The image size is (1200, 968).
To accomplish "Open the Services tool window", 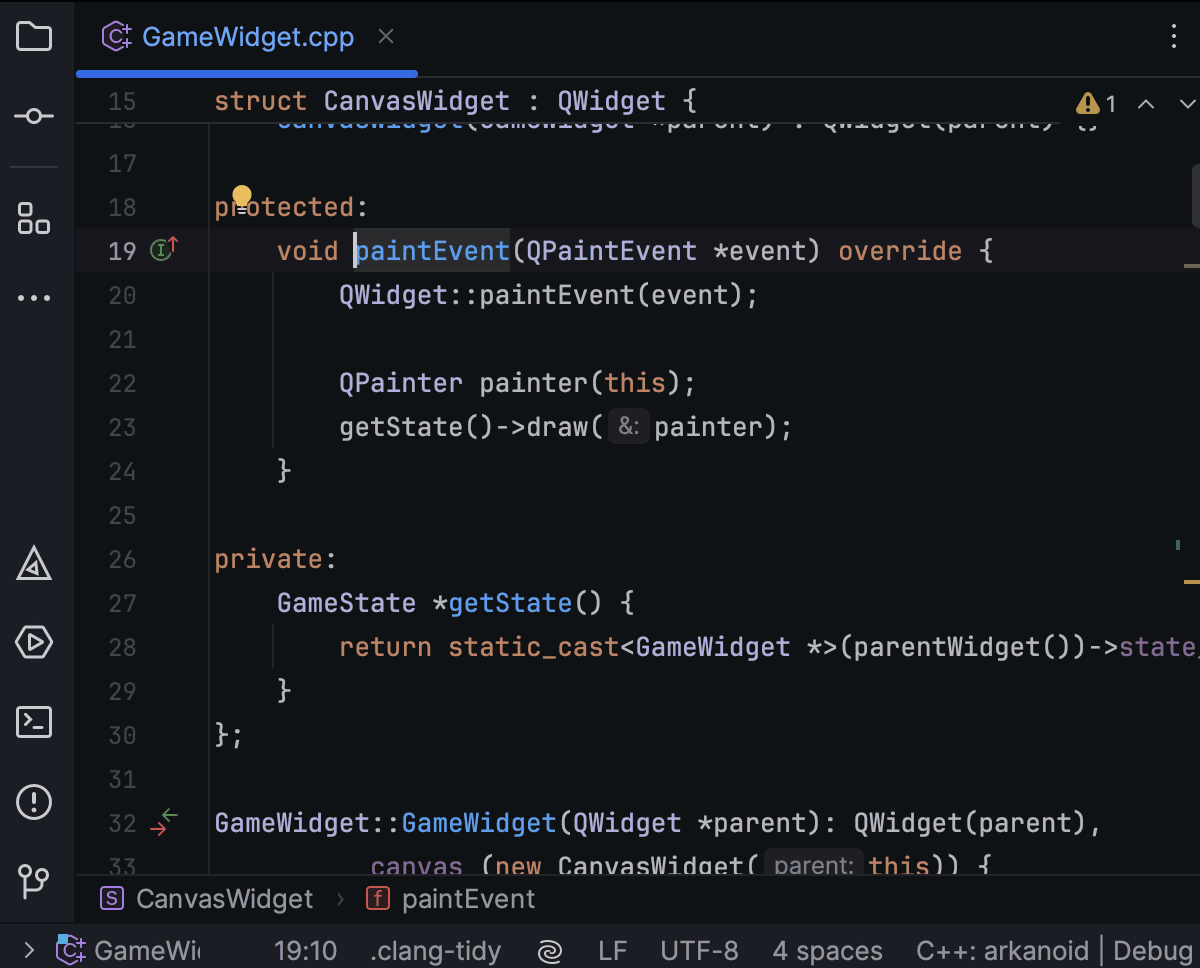I will 34,643.
